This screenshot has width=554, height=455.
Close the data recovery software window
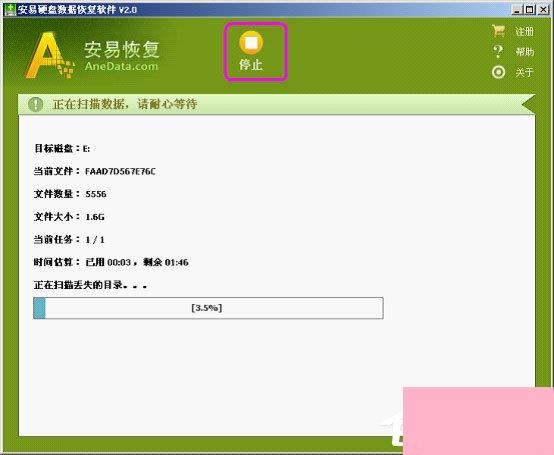tap(543, 10)
